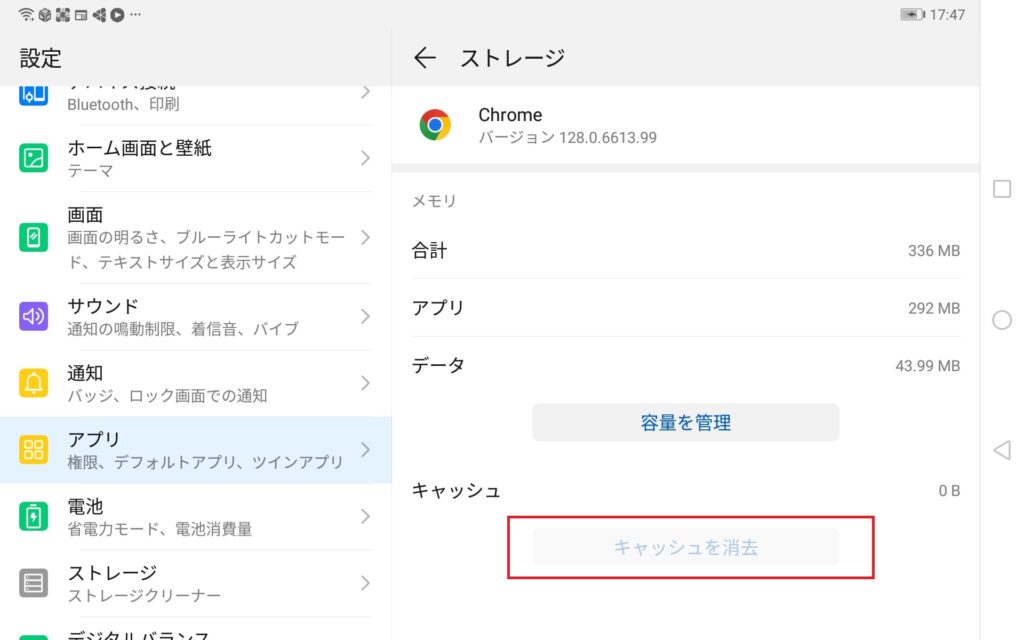Screen dimensions: 1024x640
Task: Tap the green 画面 display icon
Action: (x=33, y=237)
